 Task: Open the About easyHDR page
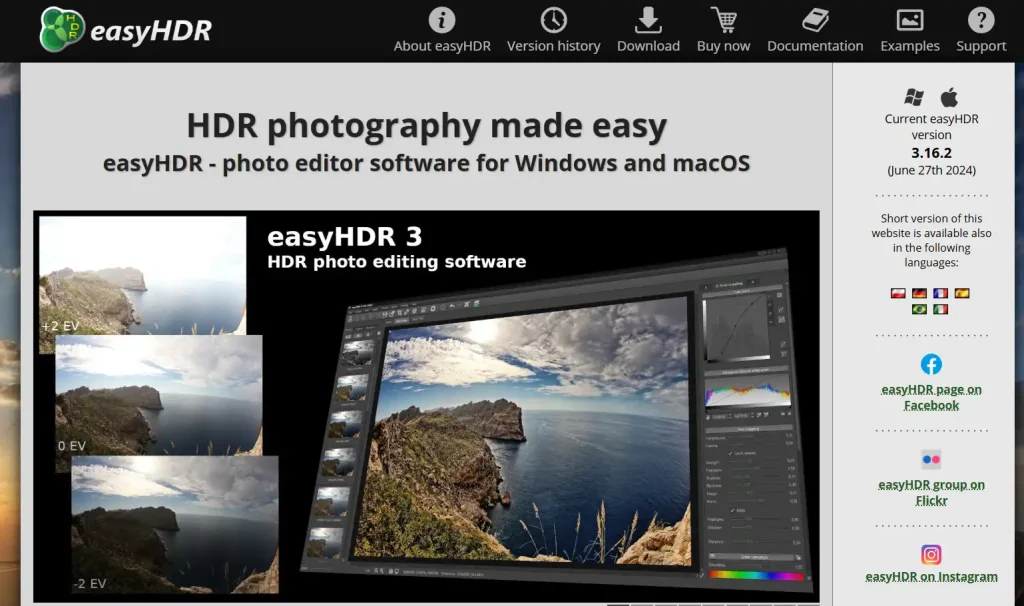click(442, 30)
